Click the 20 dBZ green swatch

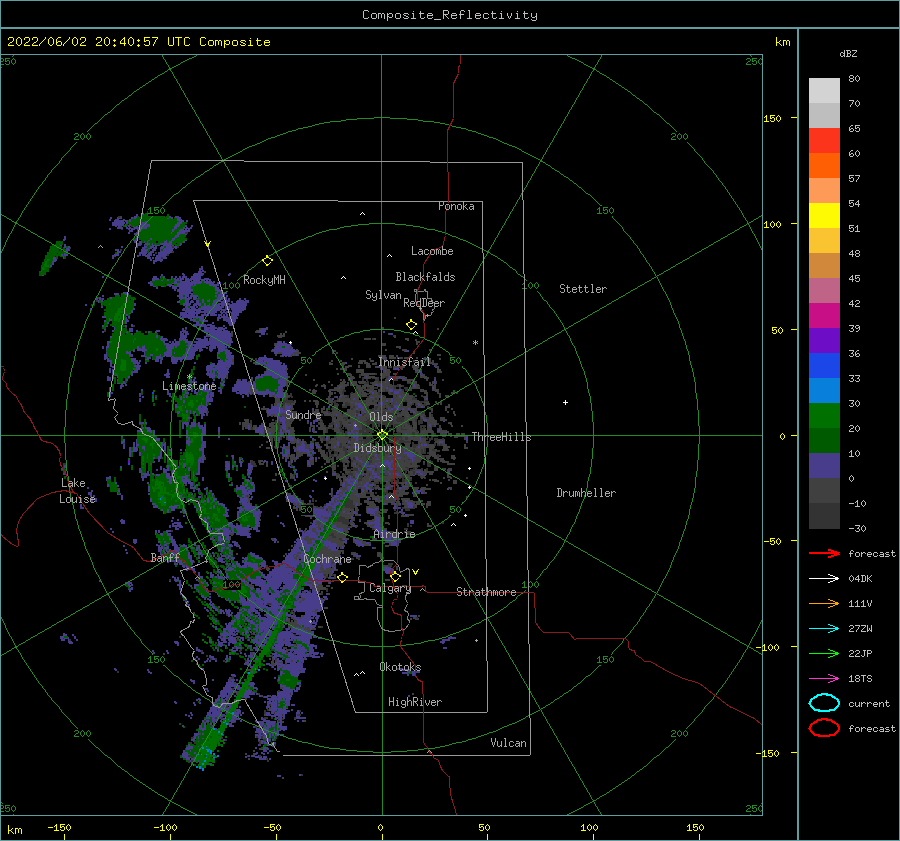824,440
